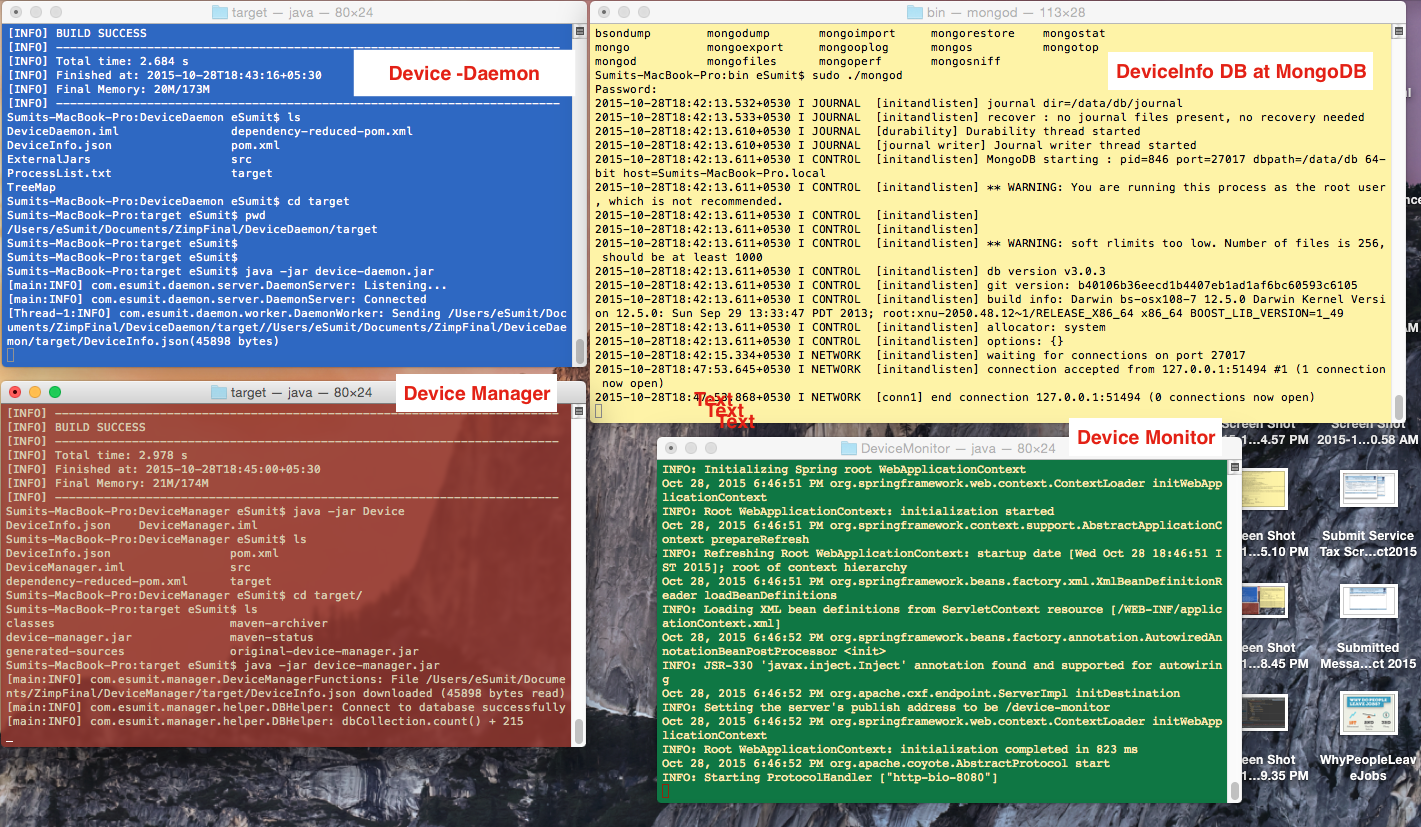Click the 'Connect to database successfully' log line
The width and height of the screenshot is (1421, 827).
point(286,707)
